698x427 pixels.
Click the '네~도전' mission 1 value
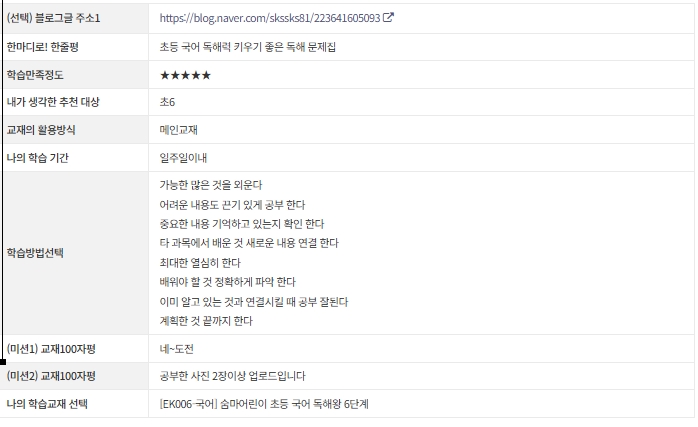click(176, 349)
